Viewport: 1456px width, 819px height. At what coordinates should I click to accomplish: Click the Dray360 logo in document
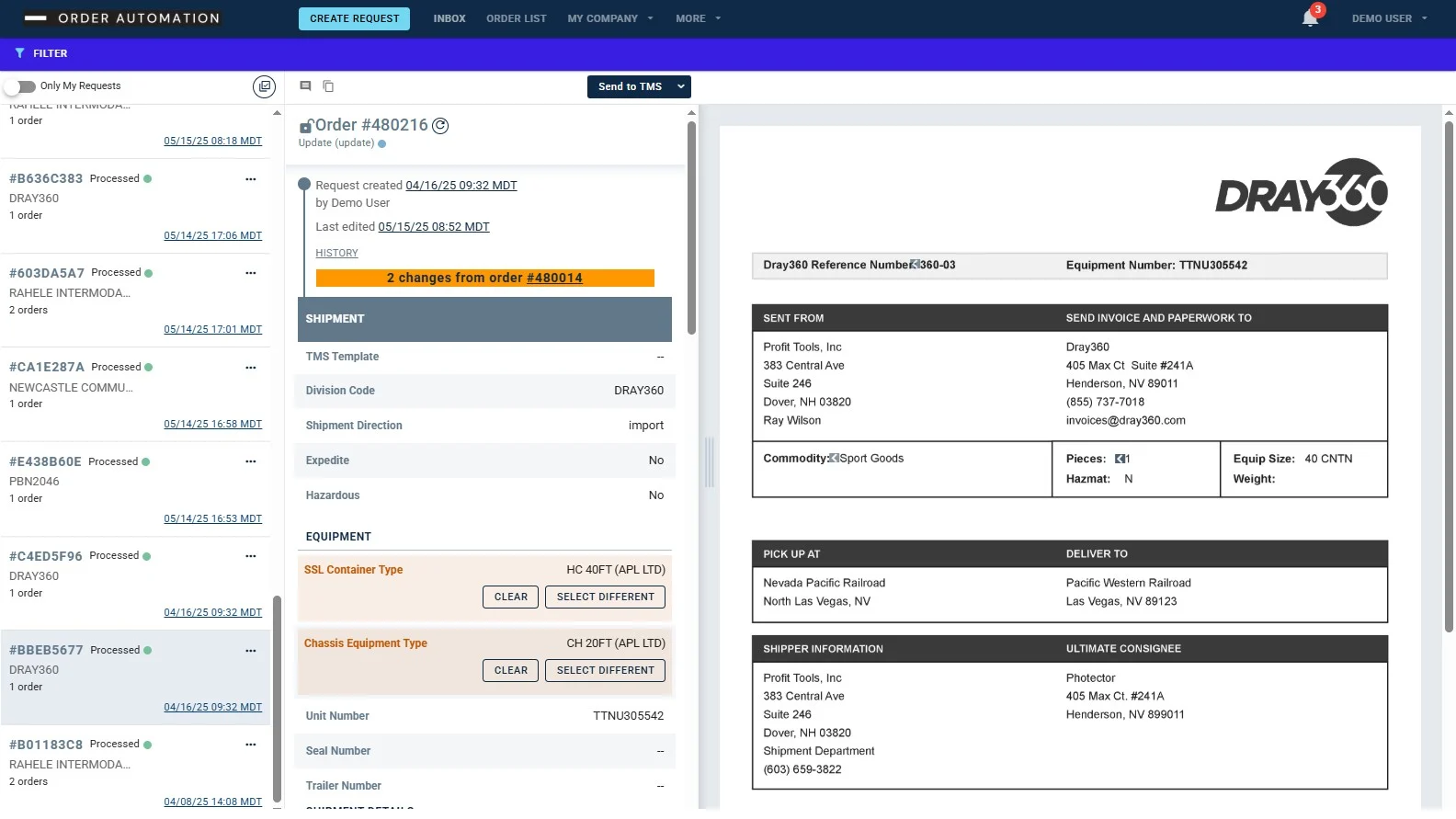1301,193
